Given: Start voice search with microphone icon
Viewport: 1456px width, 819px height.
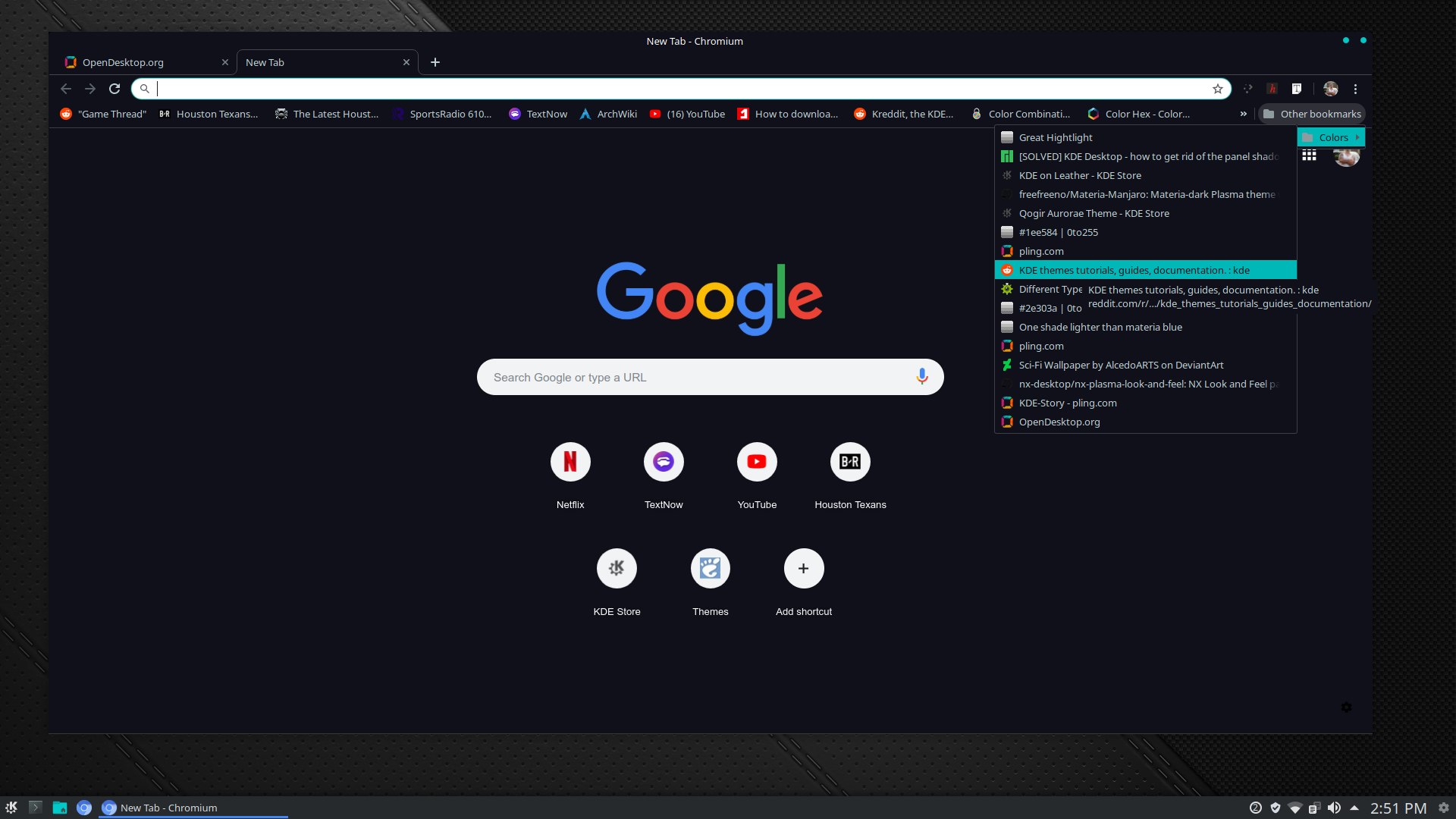Looking at the screenshot, I should (922, 377).
